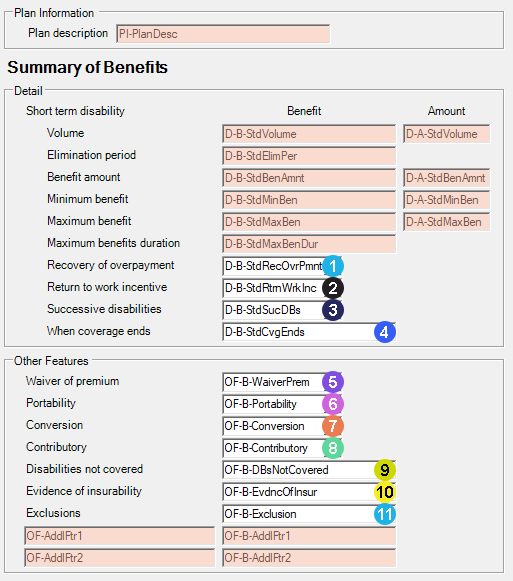Viewport: 513px width, 581px height.
Task: Click the orange marker 7 badge
Action: coord(333,426)
